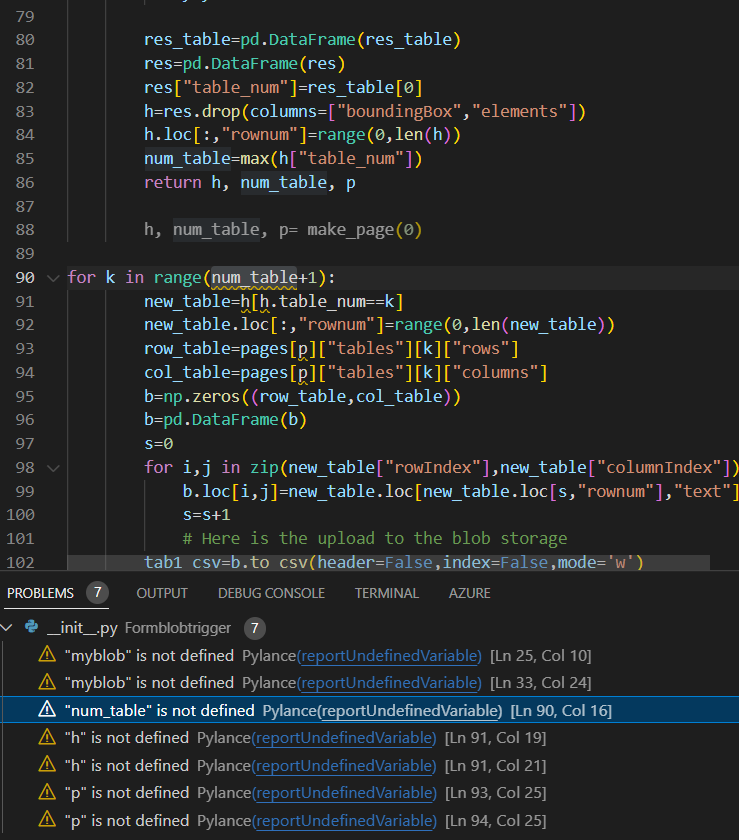Click warning icon for myblob Ln 33 problem

click(47, 682)
